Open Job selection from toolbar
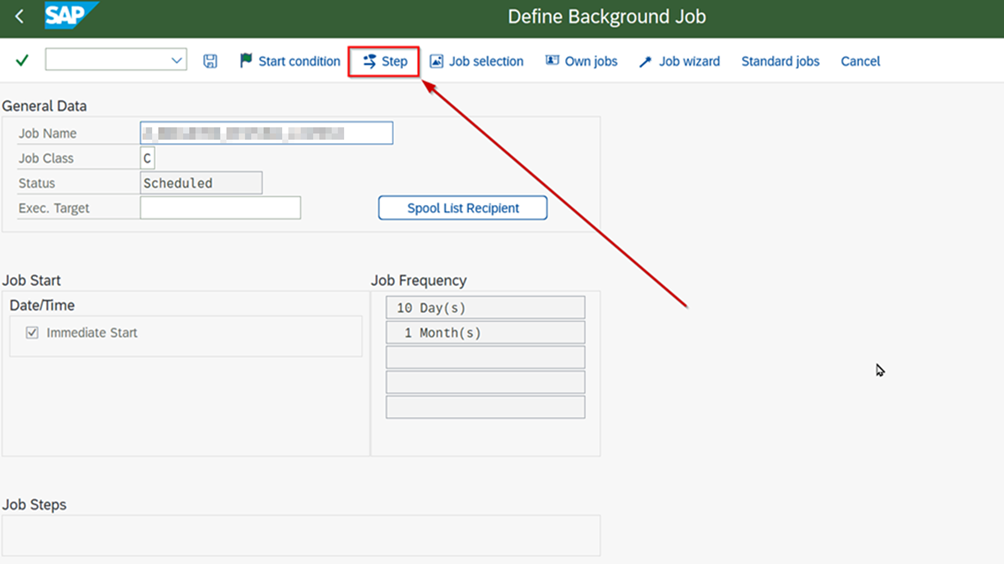This screenshot has height=564, width=1004. [476, 61]
